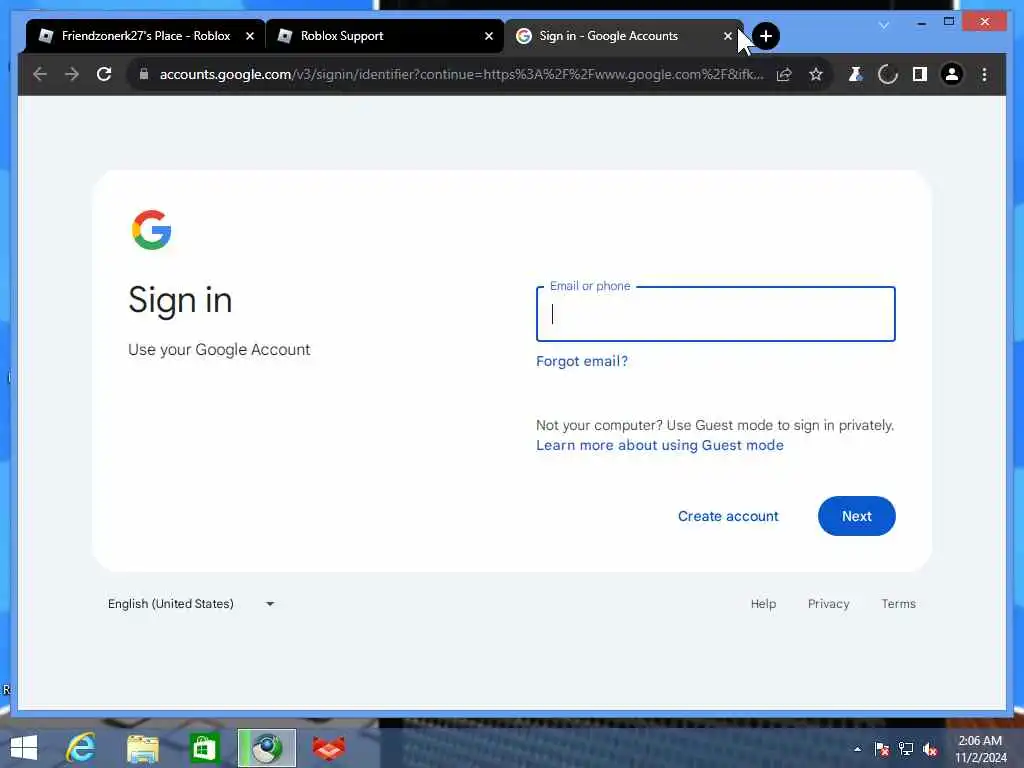Open File Explorer from the taskbar
The width and height of the screenshot is (1024, 768).
(142, 748)
